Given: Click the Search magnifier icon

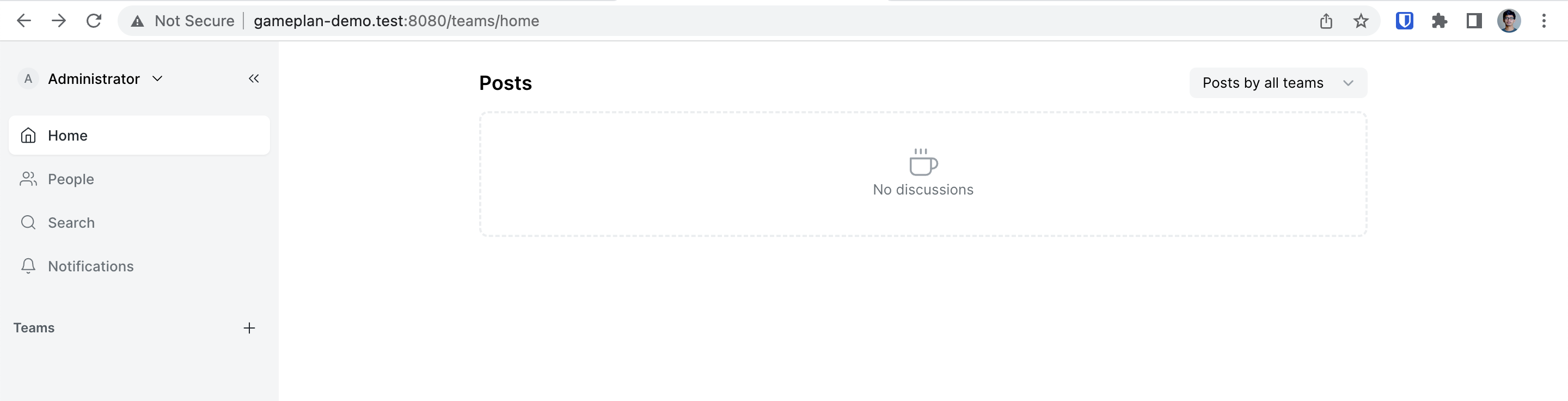Looking at the screenshot, I should coord(29,222).
